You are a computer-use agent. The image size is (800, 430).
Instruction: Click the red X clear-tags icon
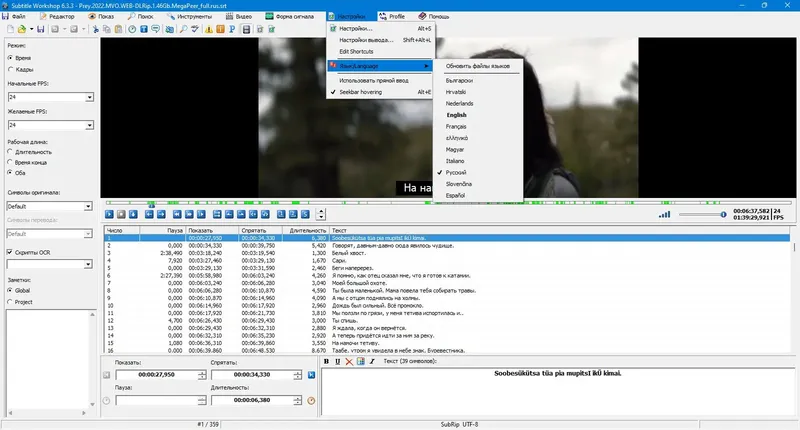[x=349, y=361]
